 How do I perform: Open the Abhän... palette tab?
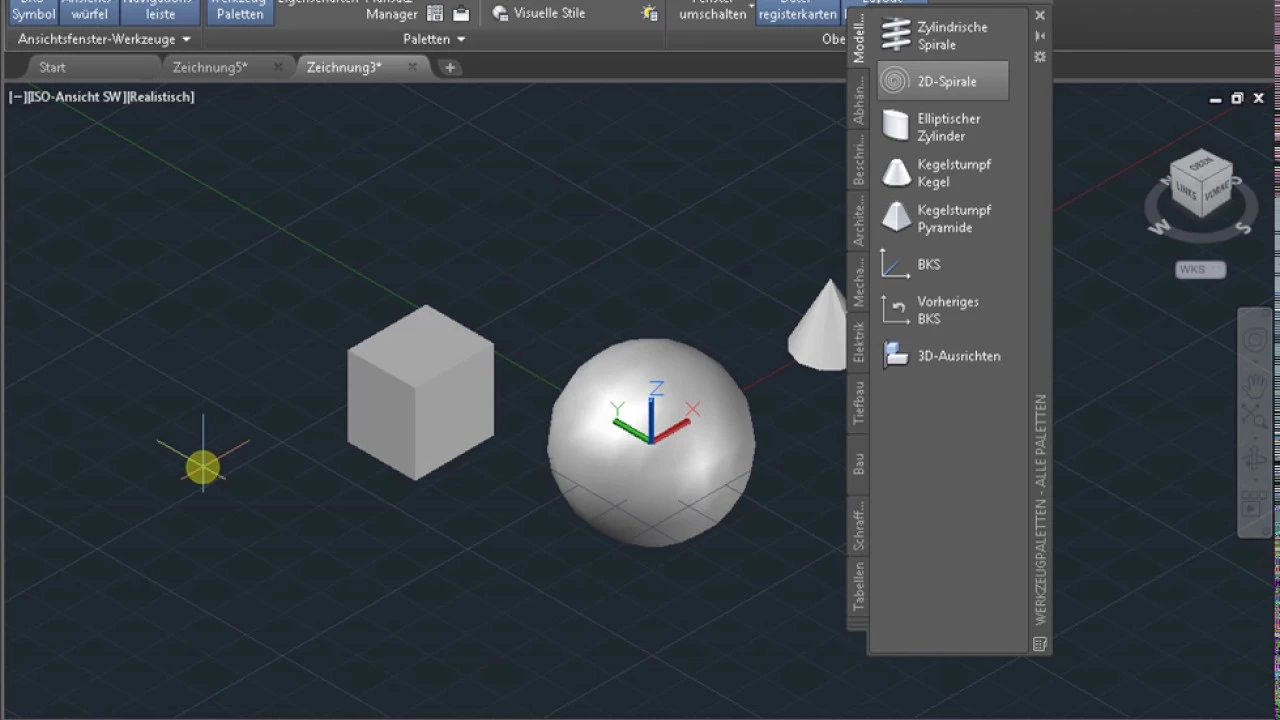(858, 99)
